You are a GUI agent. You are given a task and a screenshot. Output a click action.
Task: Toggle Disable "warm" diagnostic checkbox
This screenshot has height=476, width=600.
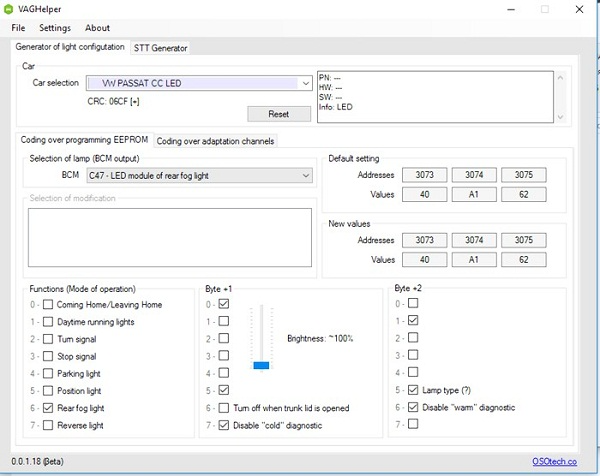pyautogui.click(x=413, y=408)
